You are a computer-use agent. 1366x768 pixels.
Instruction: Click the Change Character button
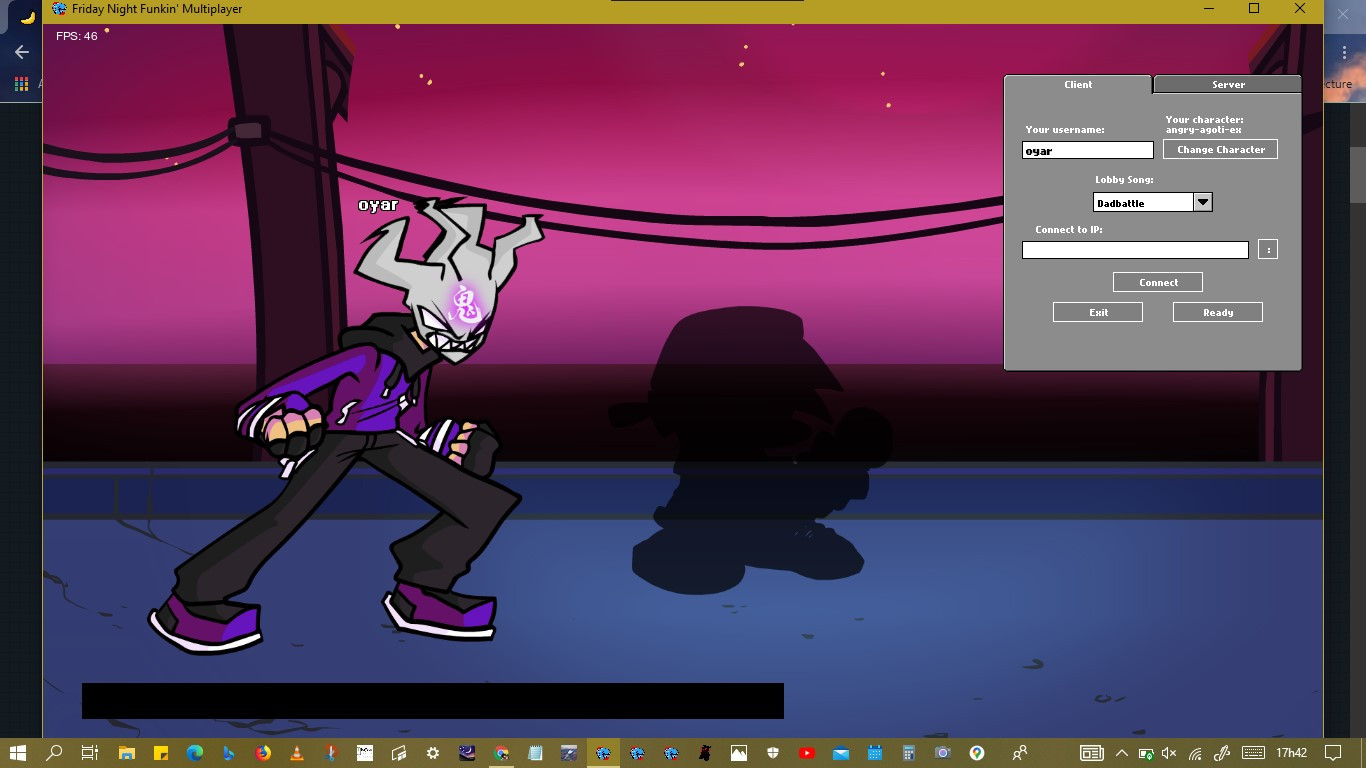(x=1220, y=149)
